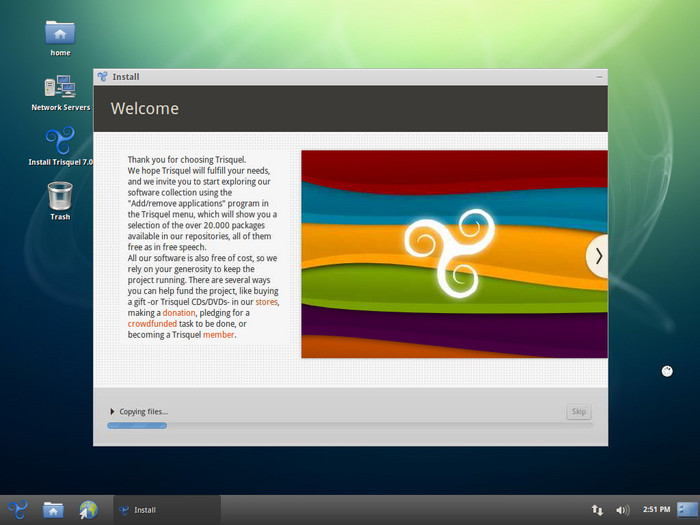700x525 pixels.
Task: Follow the donation link
Action: [x=179, y=313]
